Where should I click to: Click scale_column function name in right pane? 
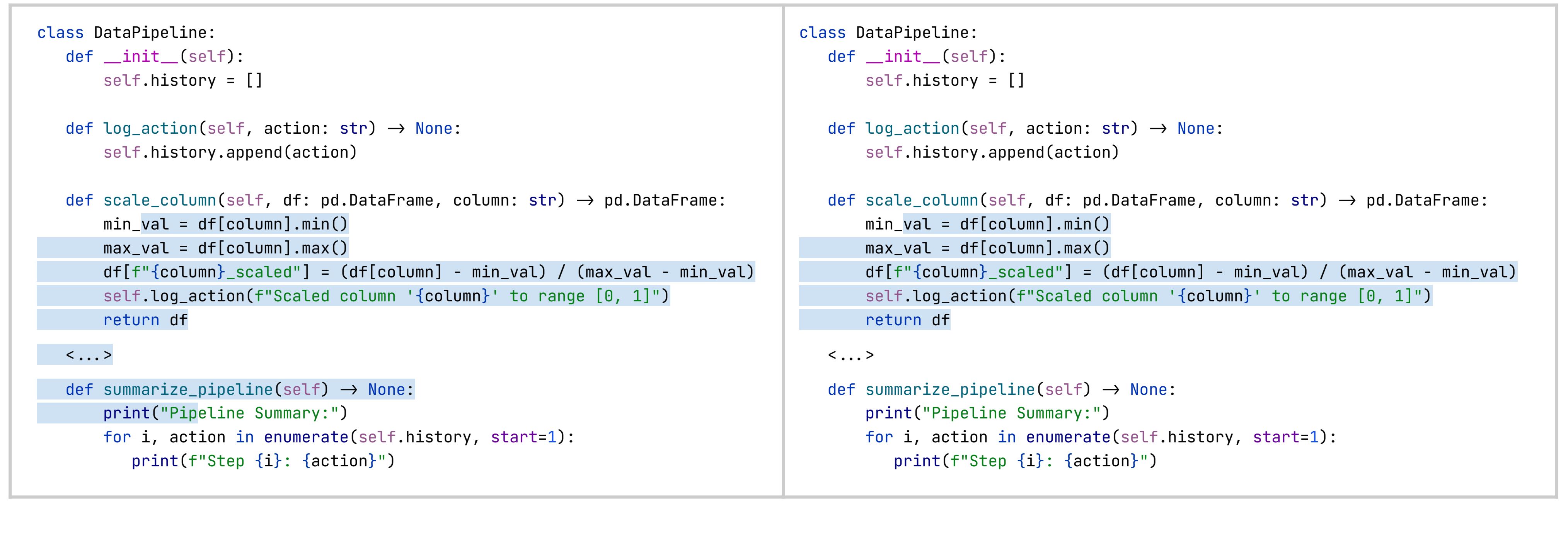tap(922, 200)
